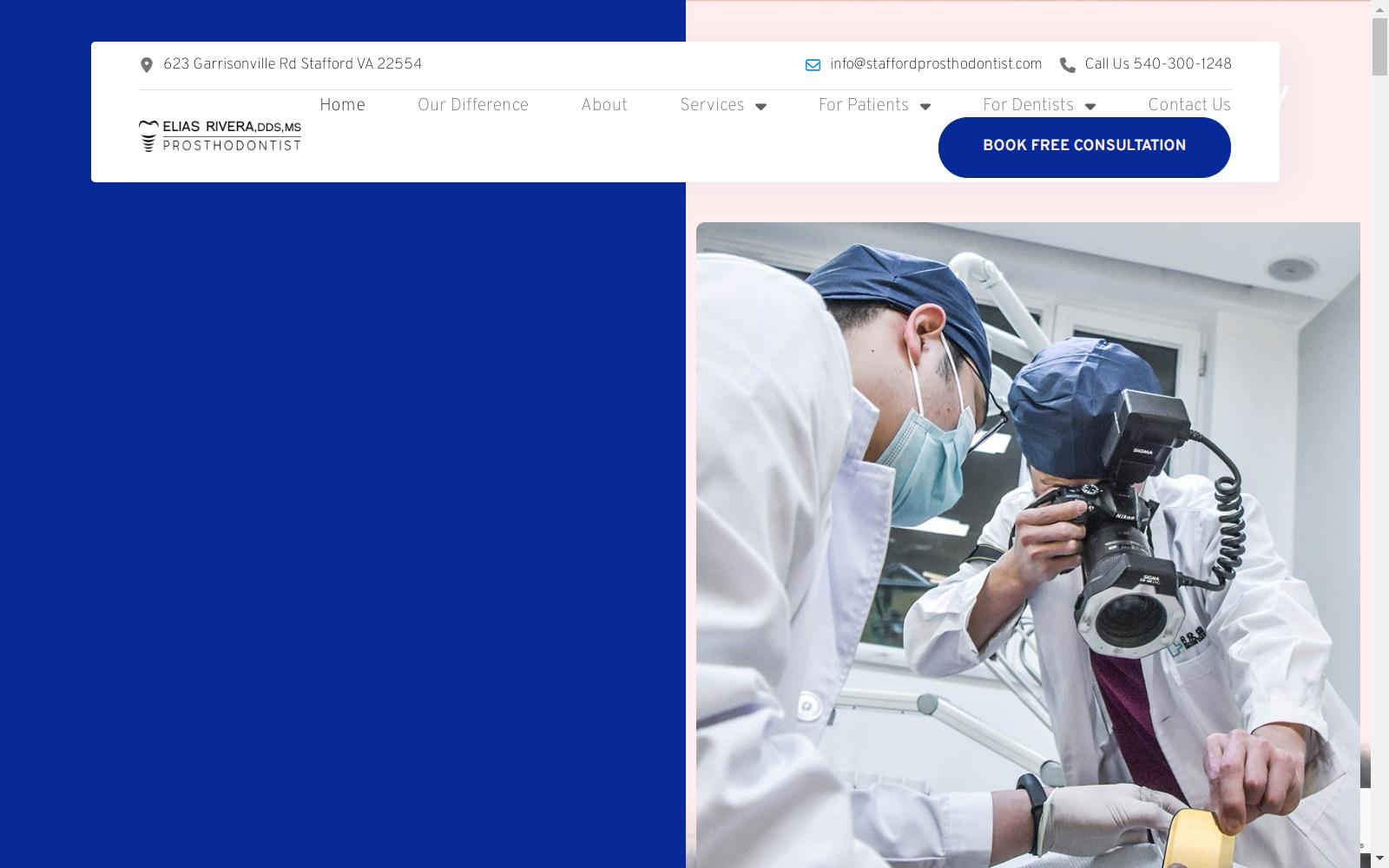Click the page scrollbar up arrow
Viewport: 1389px width, 868px height.
[x=1379, y=9]
